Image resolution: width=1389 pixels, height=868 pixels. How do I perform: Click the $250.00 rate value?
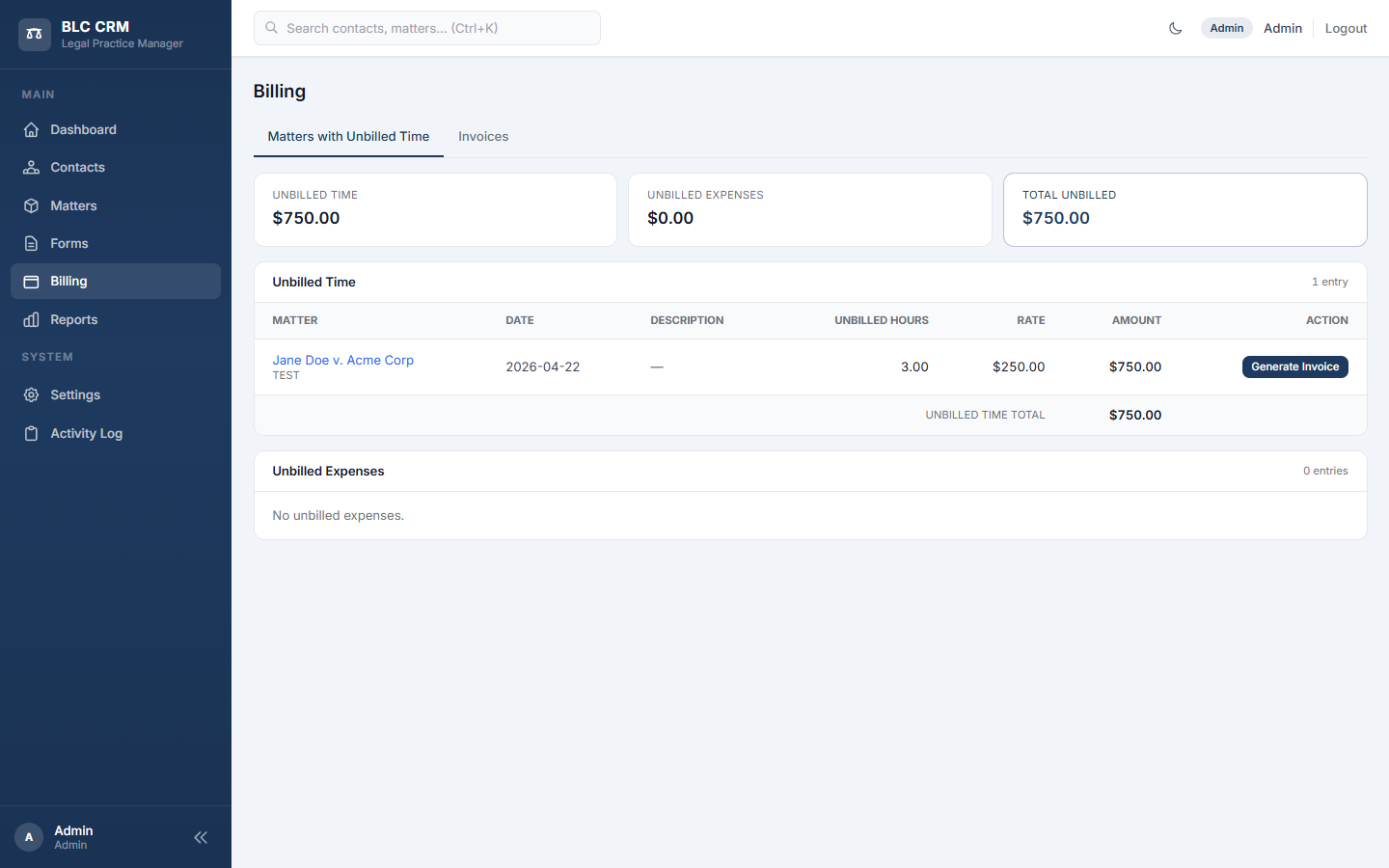click(x=1019, y=367)
